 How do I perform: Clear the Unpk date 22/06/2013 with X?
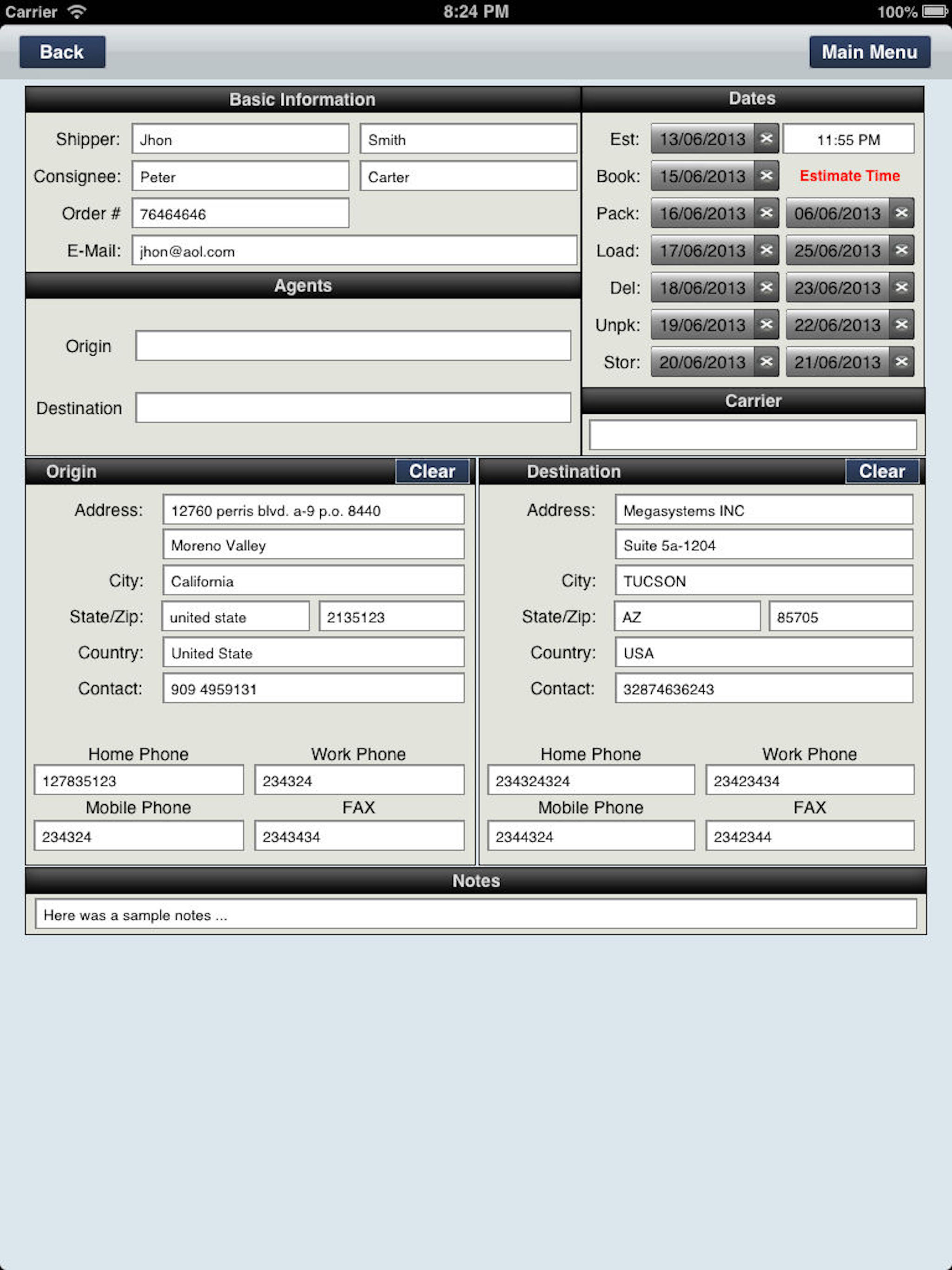901,324
